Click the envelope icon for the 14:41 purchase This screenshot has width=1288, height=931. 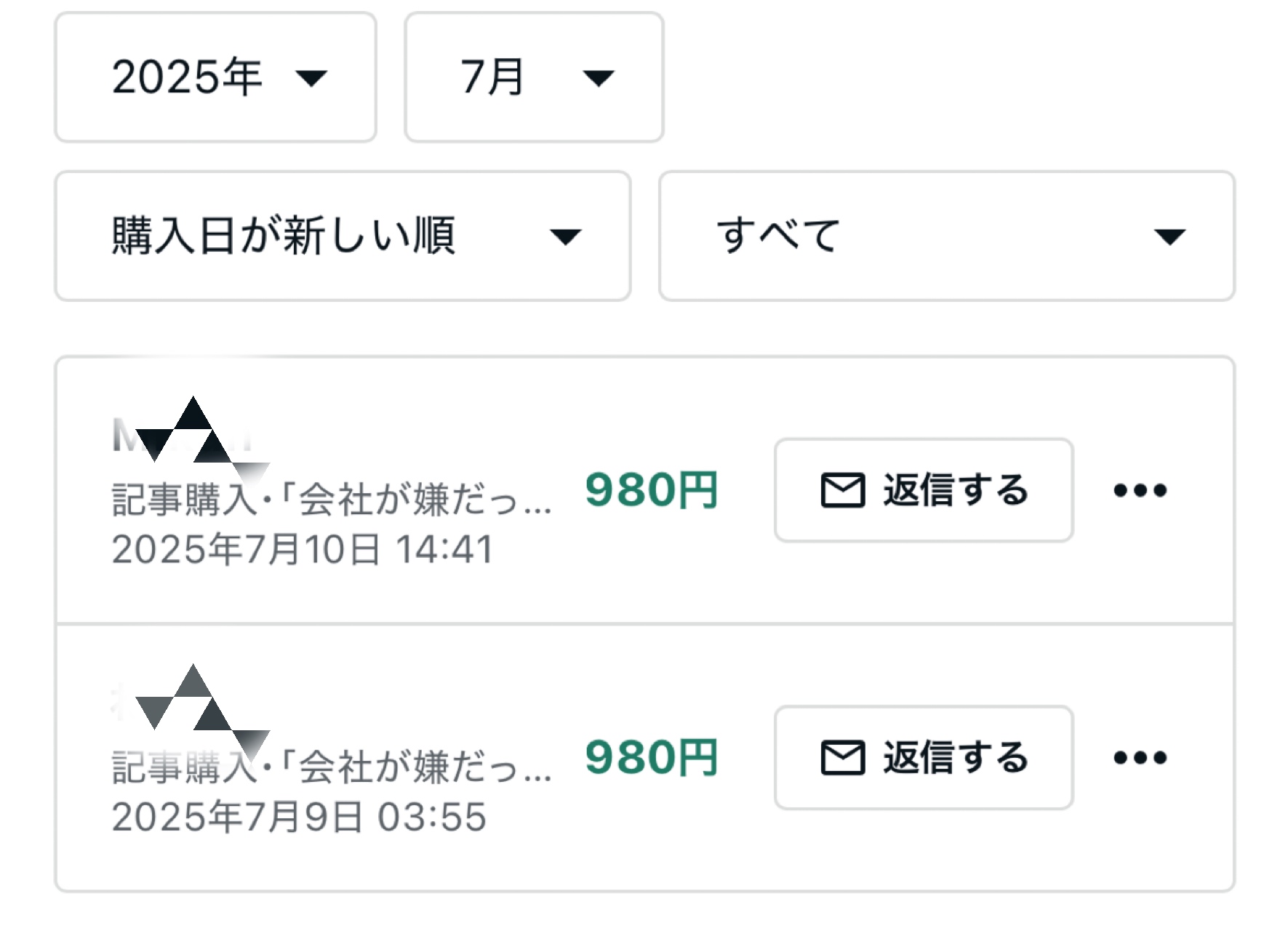coord(843,490)
